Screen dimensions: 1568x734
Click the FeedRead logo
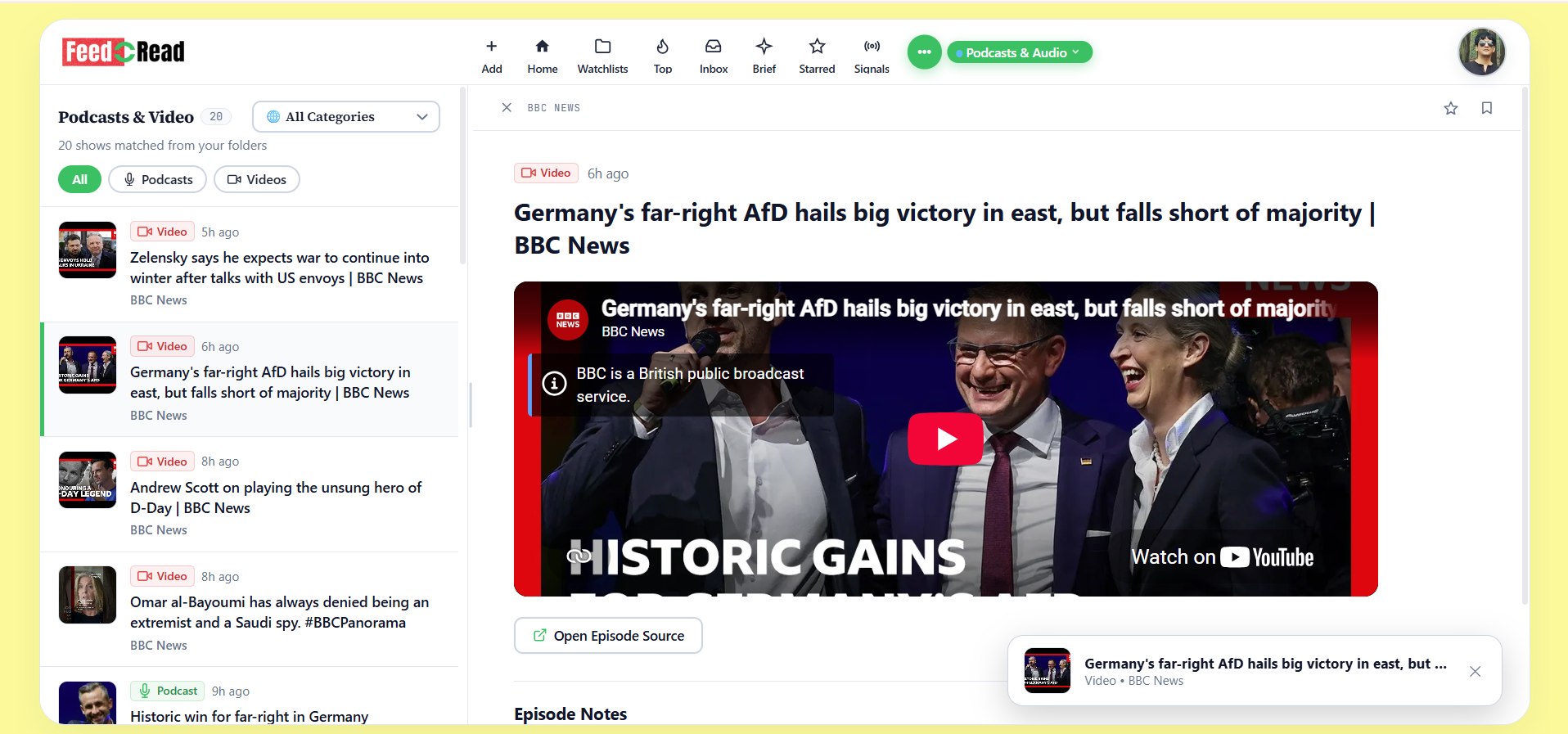click(x=124, y=52)
